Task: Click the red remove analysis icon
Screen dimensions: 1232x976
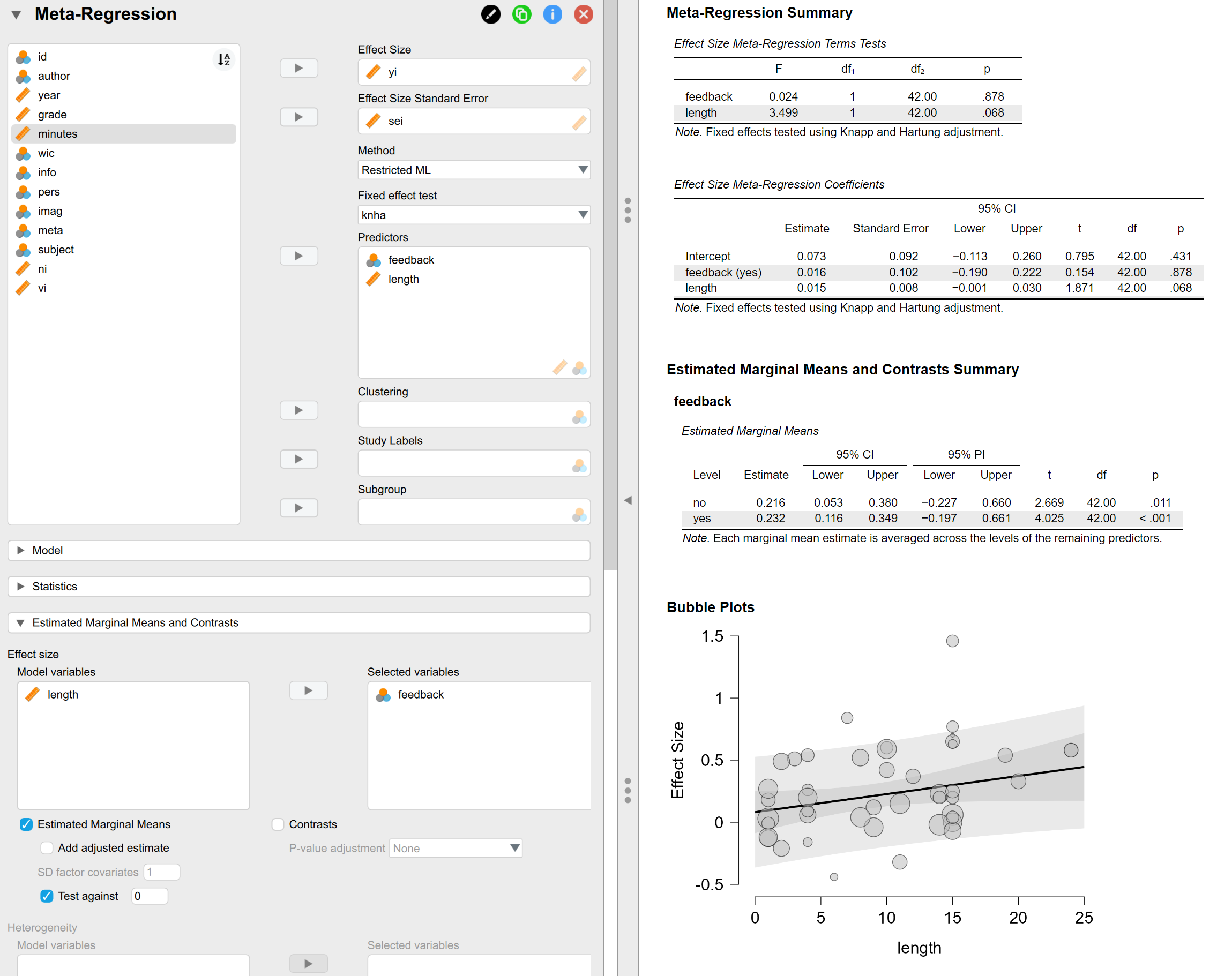Action: coord(583,14)
